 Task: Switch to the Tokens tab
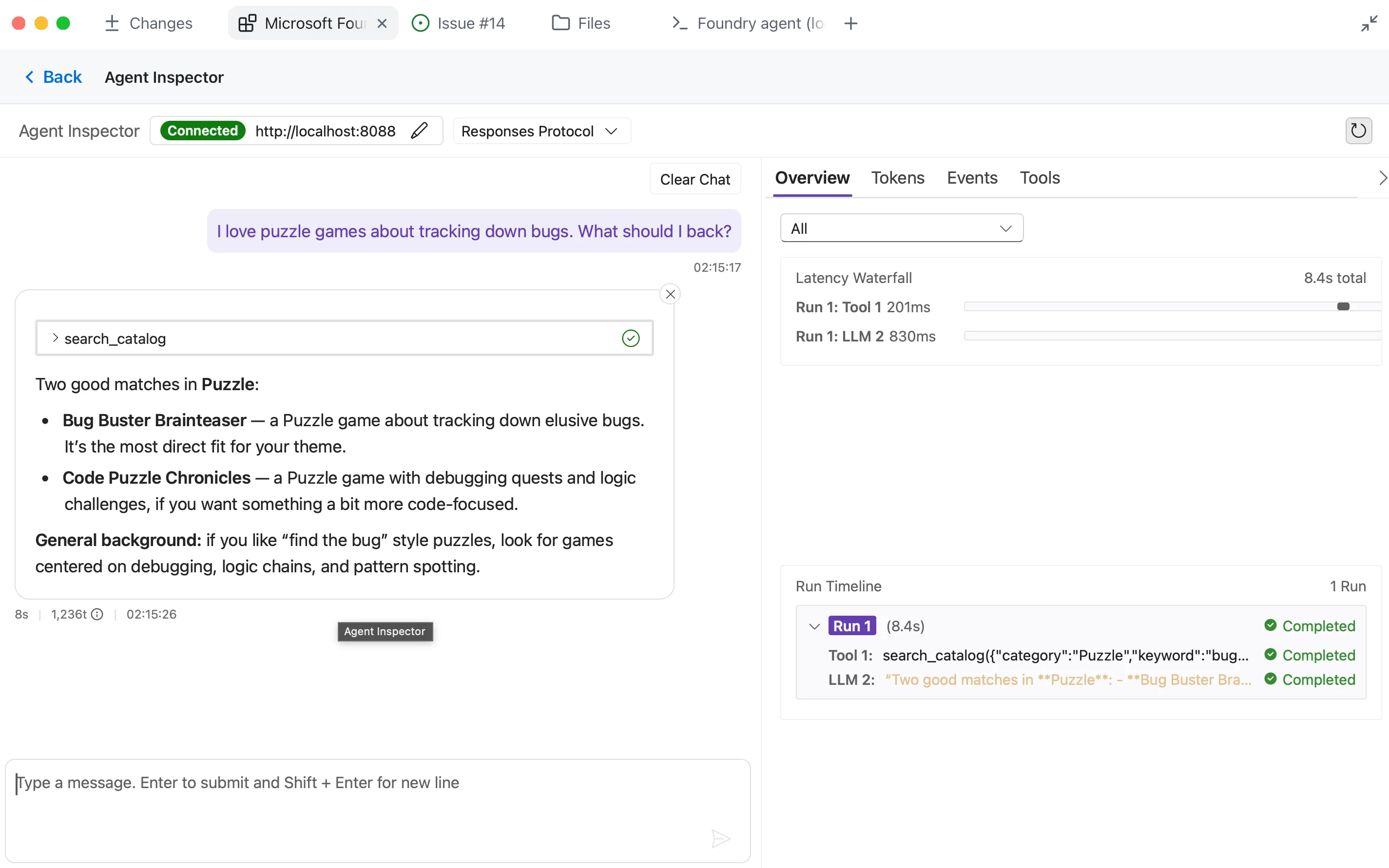[x=897, y=178]
